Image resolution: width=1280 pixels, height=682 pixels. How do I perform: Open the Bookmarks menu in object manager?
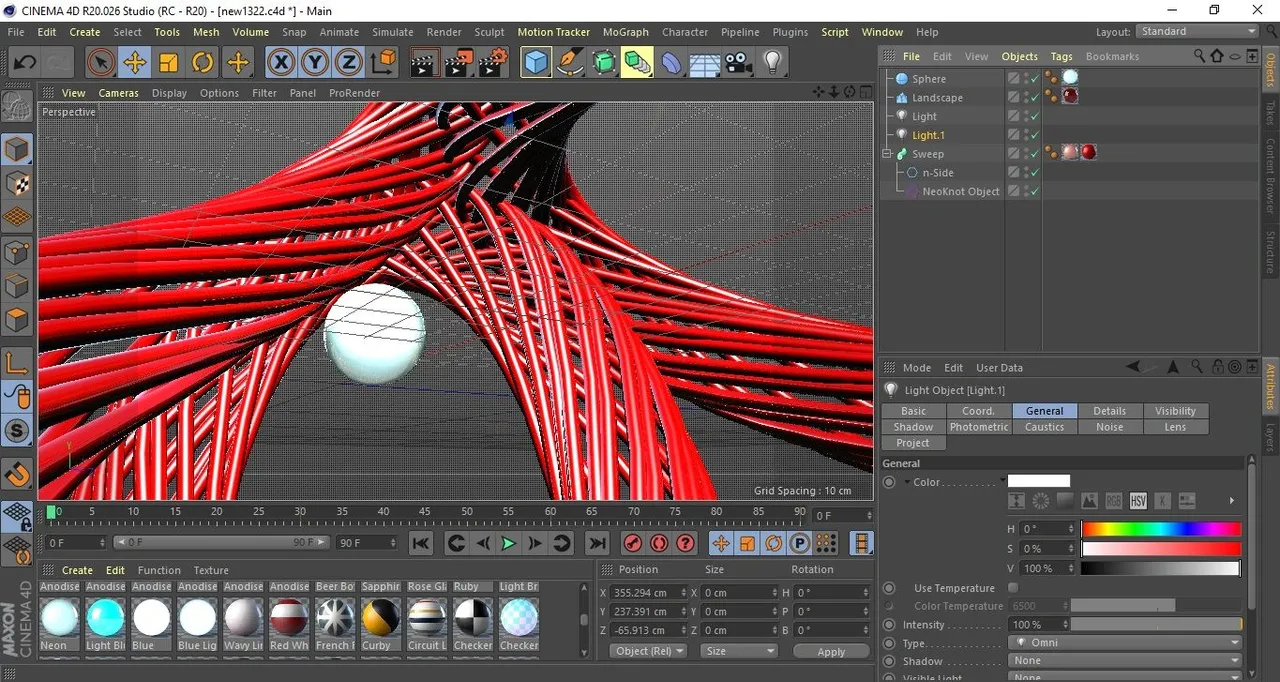(x=1112, y=56)
